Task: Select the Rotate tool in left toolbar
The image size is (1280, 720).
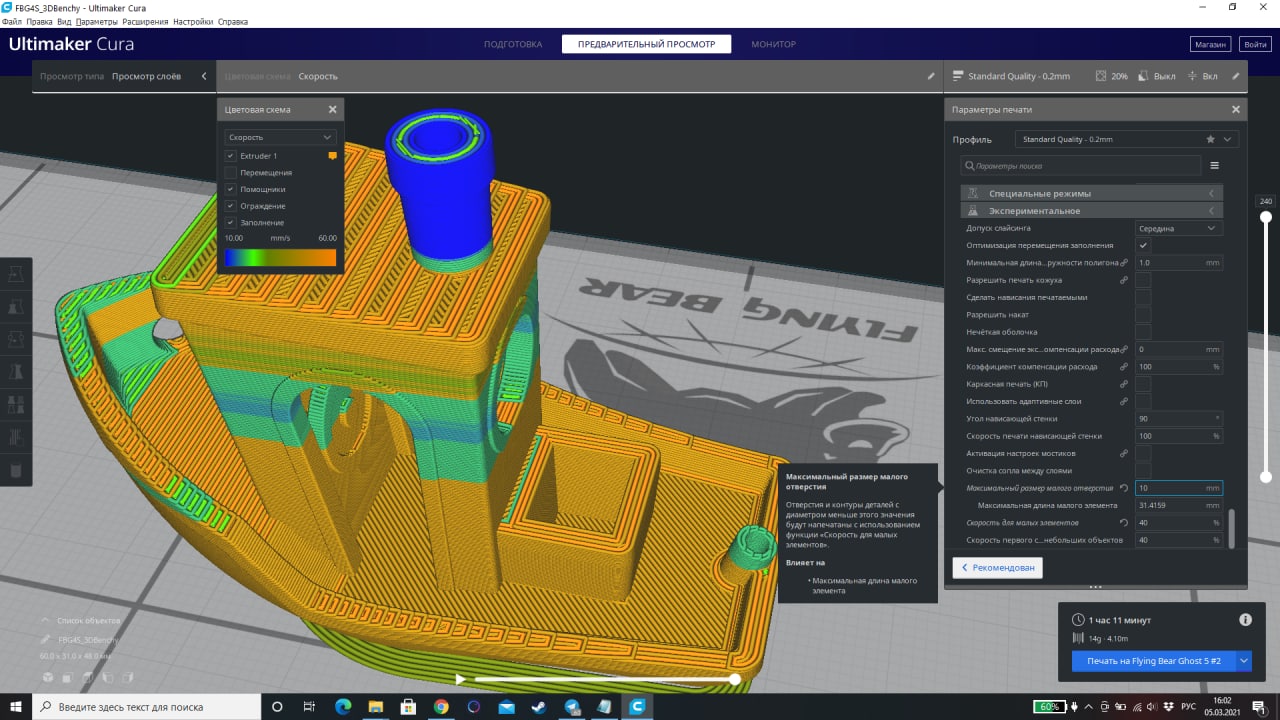Action: [15, 340]
